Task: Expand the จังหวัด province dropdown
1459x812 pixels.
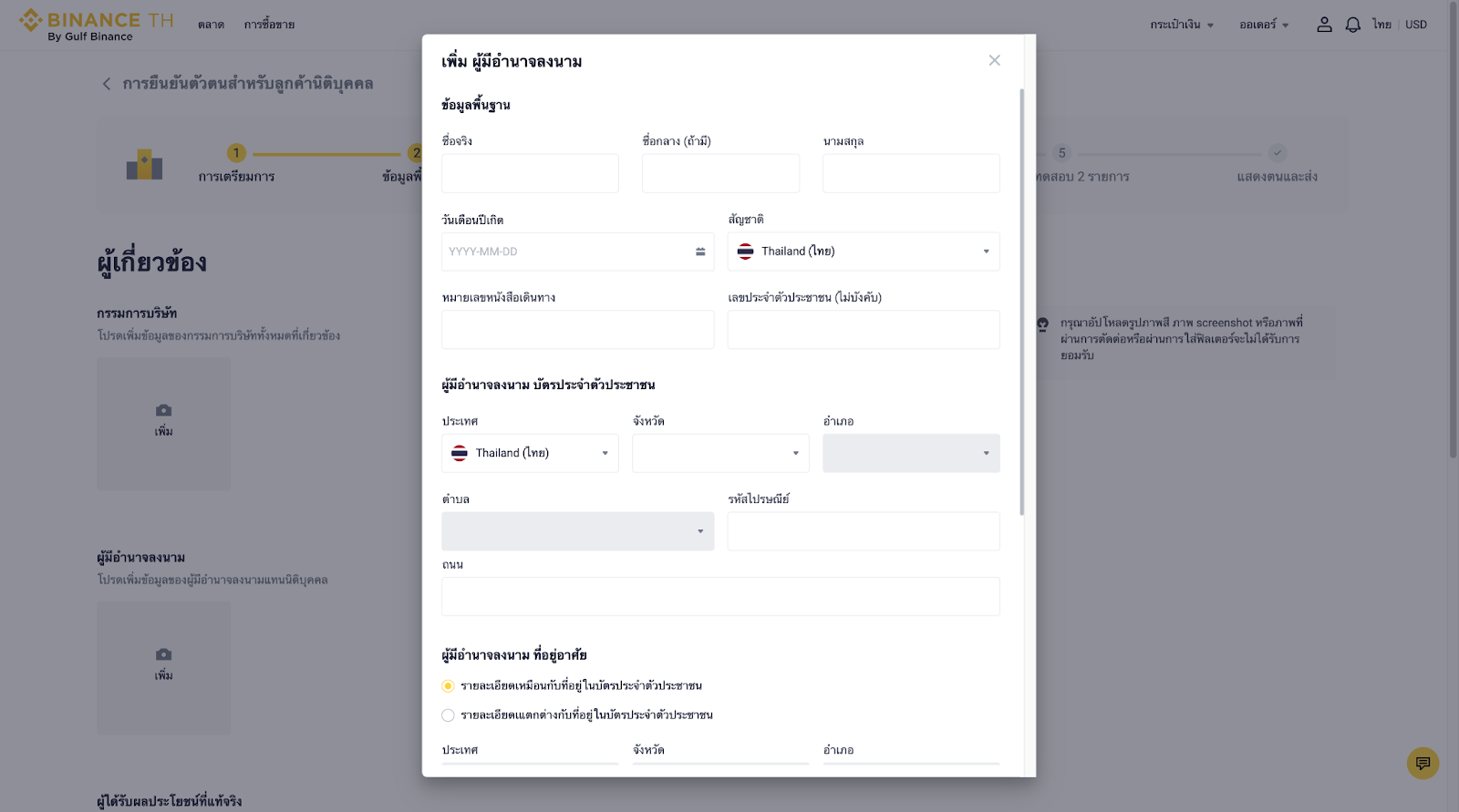Action: 720,453
